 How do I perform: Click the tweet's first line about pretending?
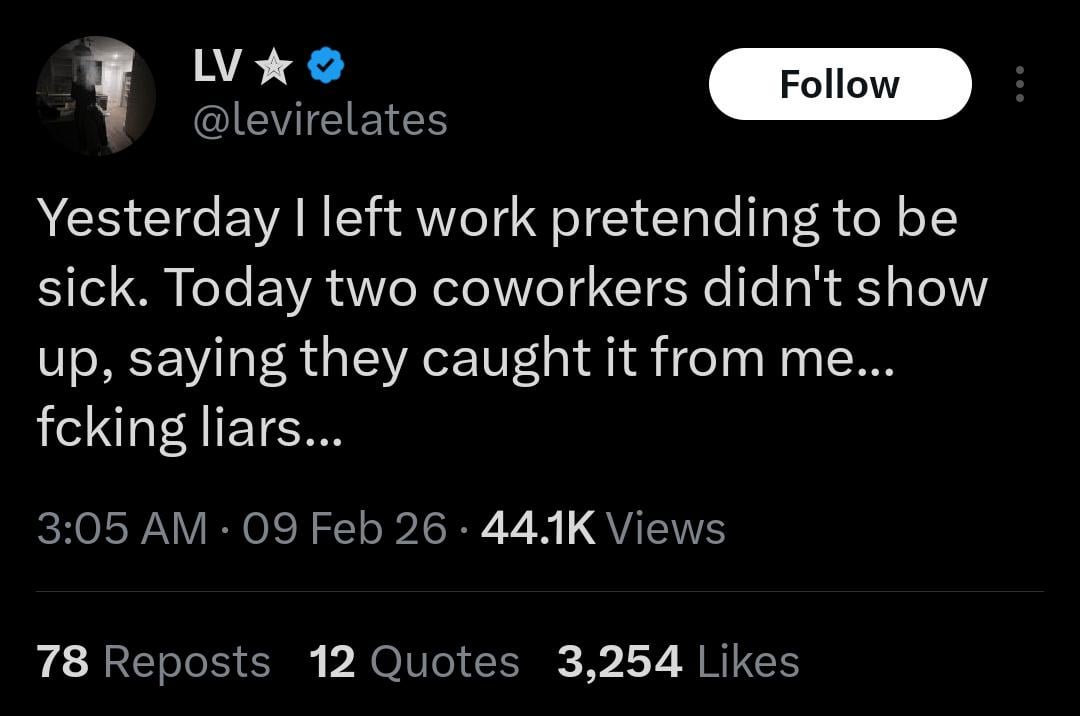pyautogui.click(x=497, y=220)
